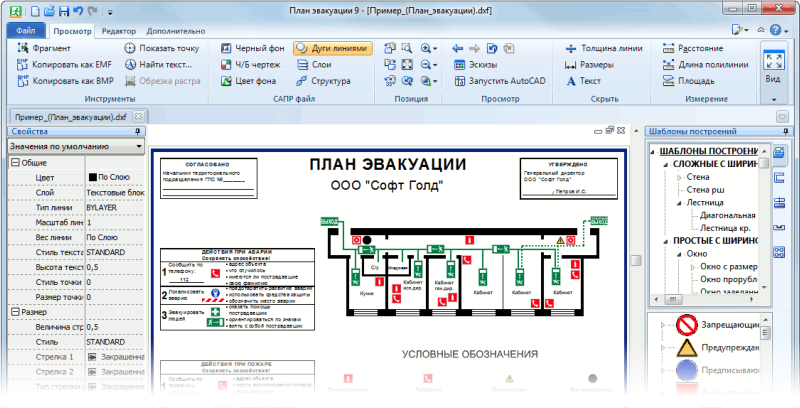Viewport: 800px width, 408px height.
Task: Open zoom out dropdown arrow
Action: [x=435, y=65]
